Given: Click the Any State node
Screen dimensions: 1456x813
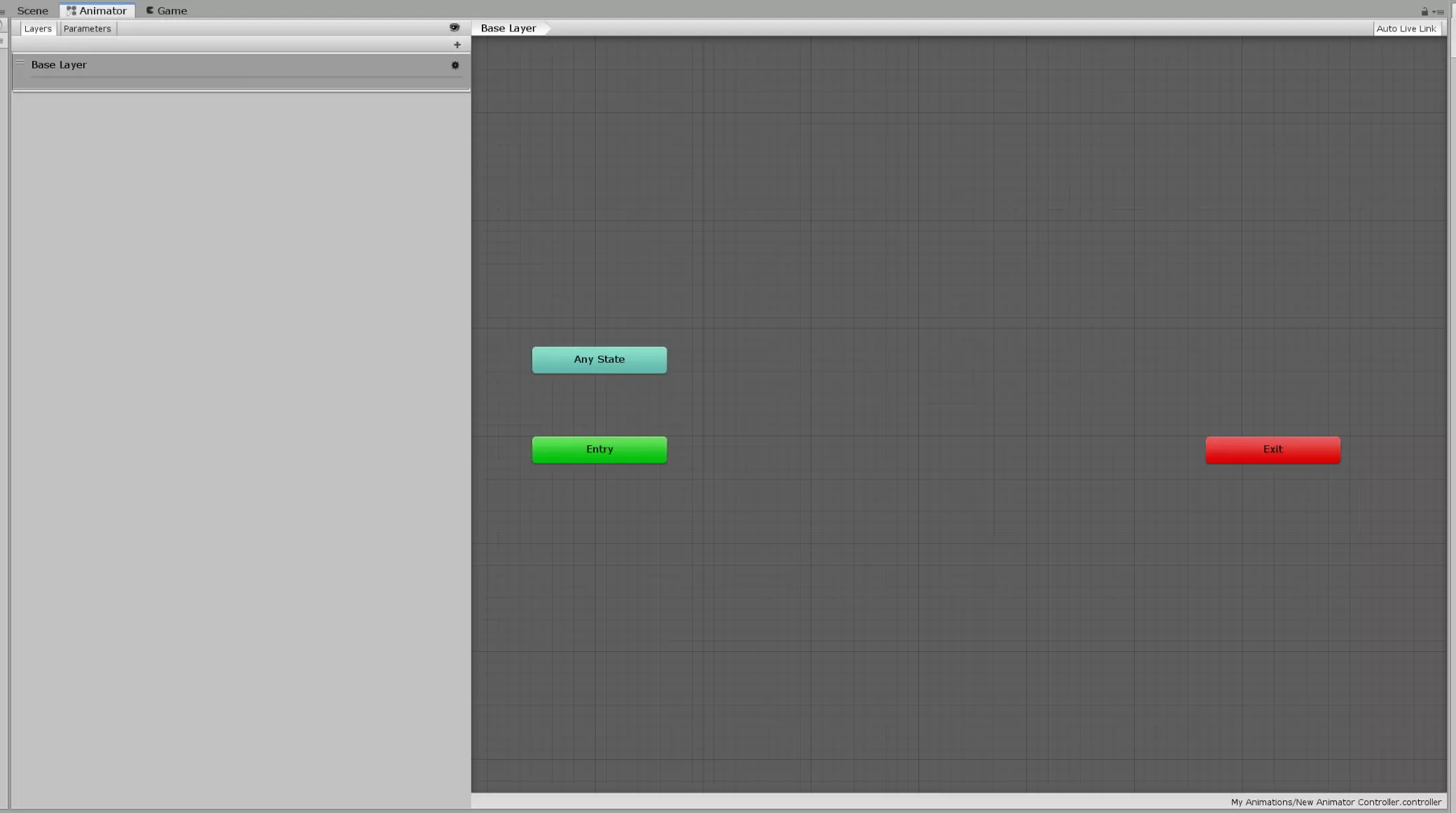Looking at the screenshot, I should [x=599, y=359].
